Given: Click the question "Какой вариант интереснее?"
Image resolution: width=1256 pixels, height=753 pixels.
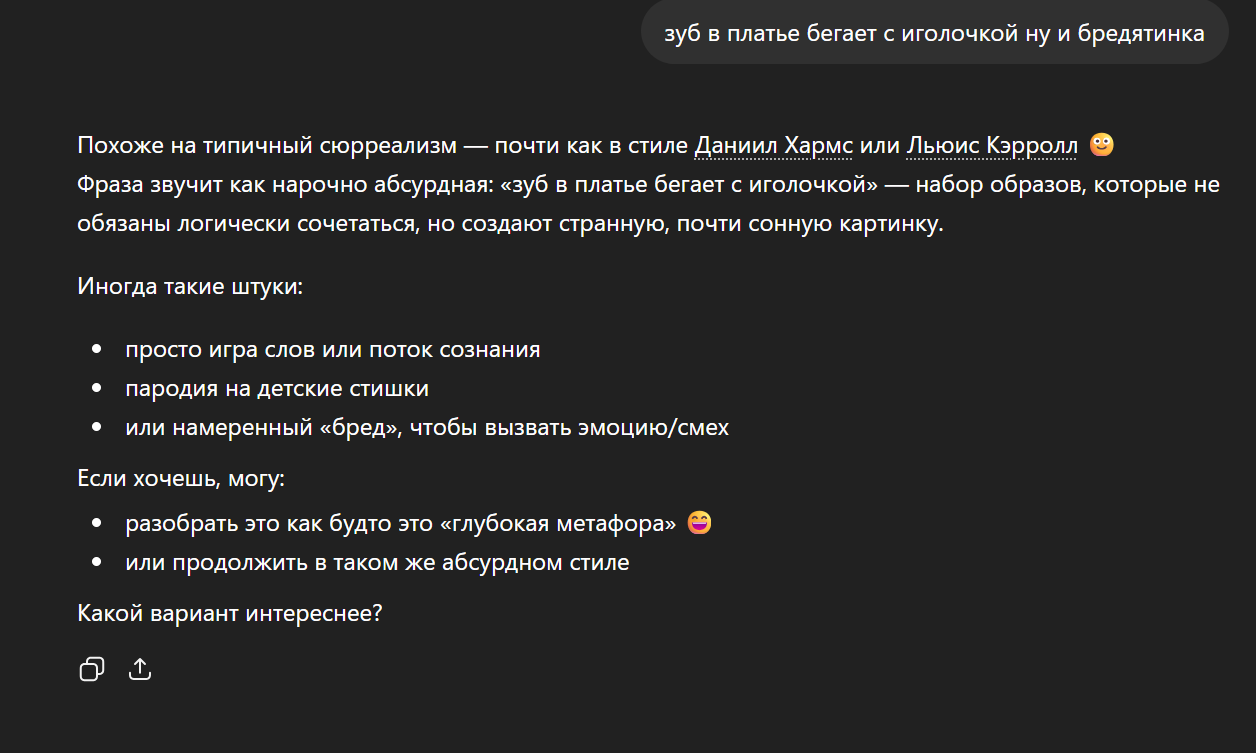Looking at the screenshot, I should click(x=230, y=613).
